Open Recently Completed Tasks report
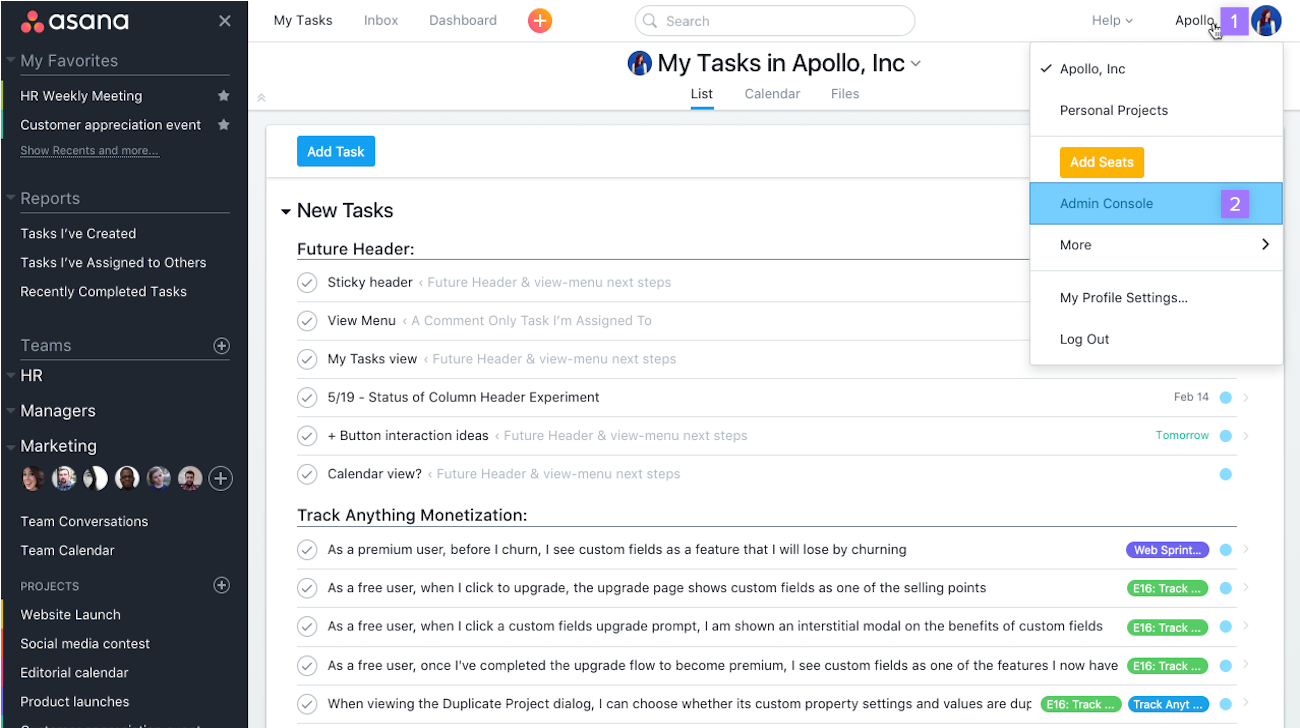 tap(104, 292)
